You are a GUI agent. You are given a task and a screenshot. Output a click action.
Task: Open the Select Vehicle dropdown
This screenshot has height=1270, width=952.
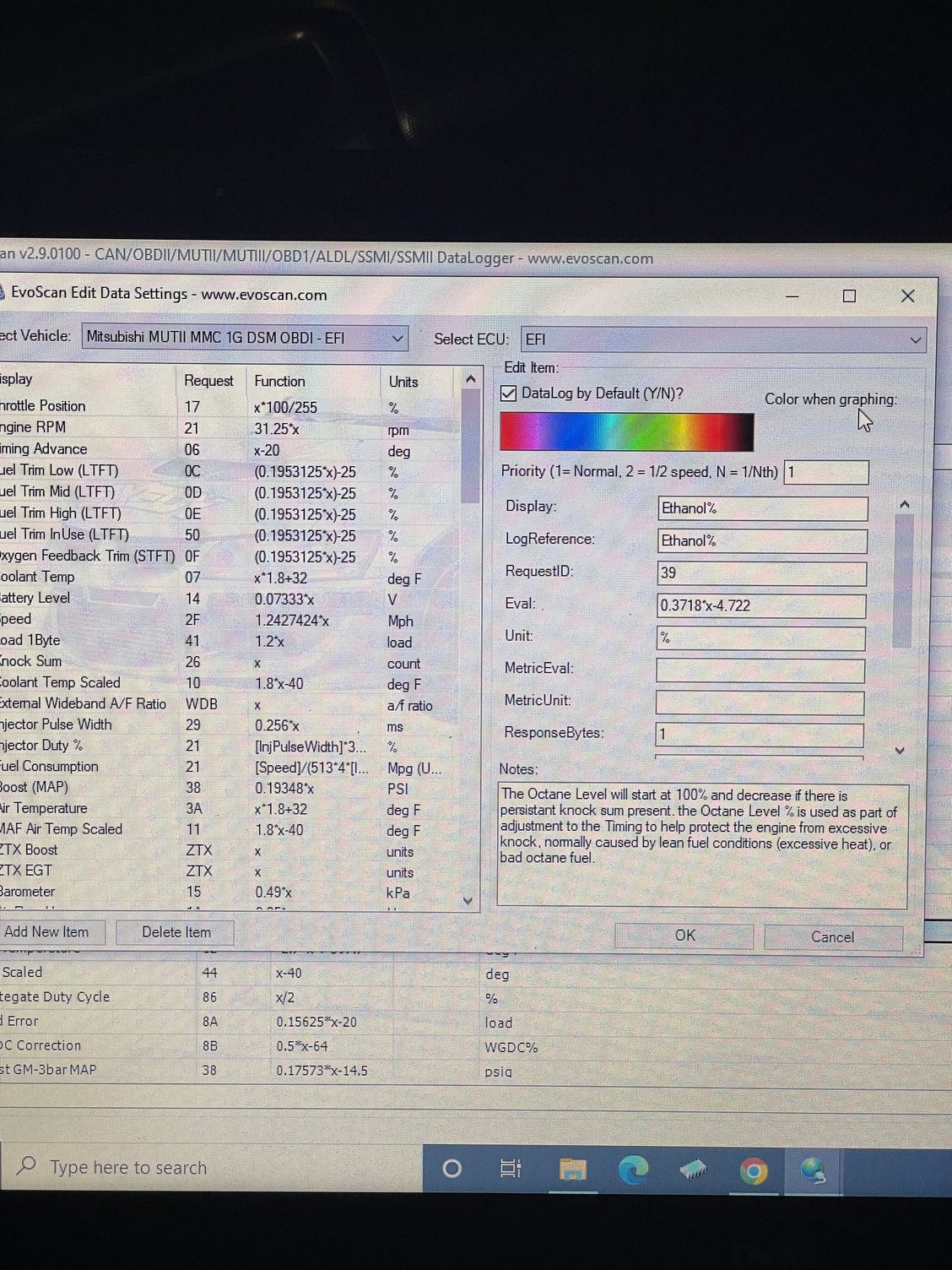coord(245,338)
